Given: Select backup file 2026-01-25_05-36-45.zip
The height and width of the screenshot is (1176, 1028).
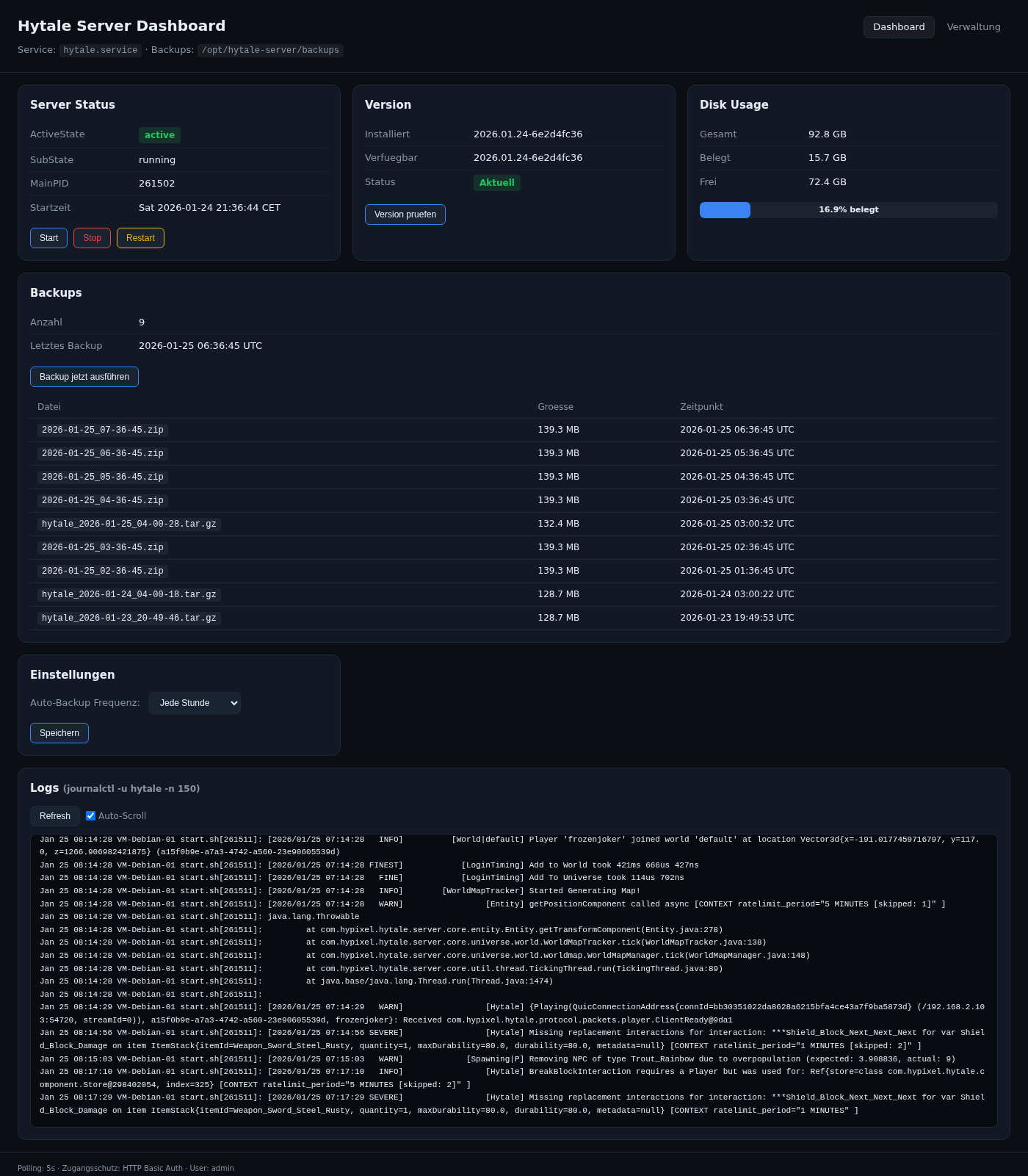Looking at the screenshot, I should (x=103, y=477).
